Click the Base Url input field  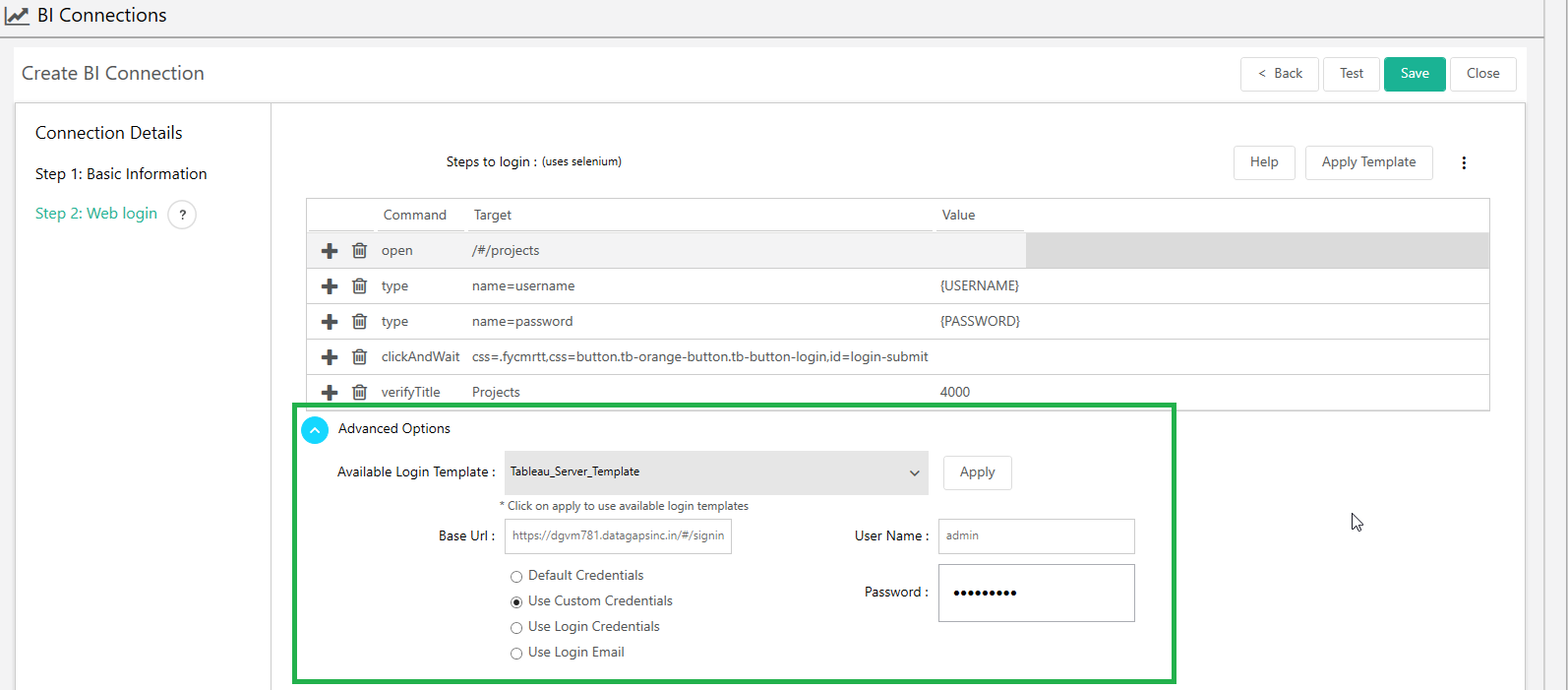pyautogui.click(x=618, y=536)
